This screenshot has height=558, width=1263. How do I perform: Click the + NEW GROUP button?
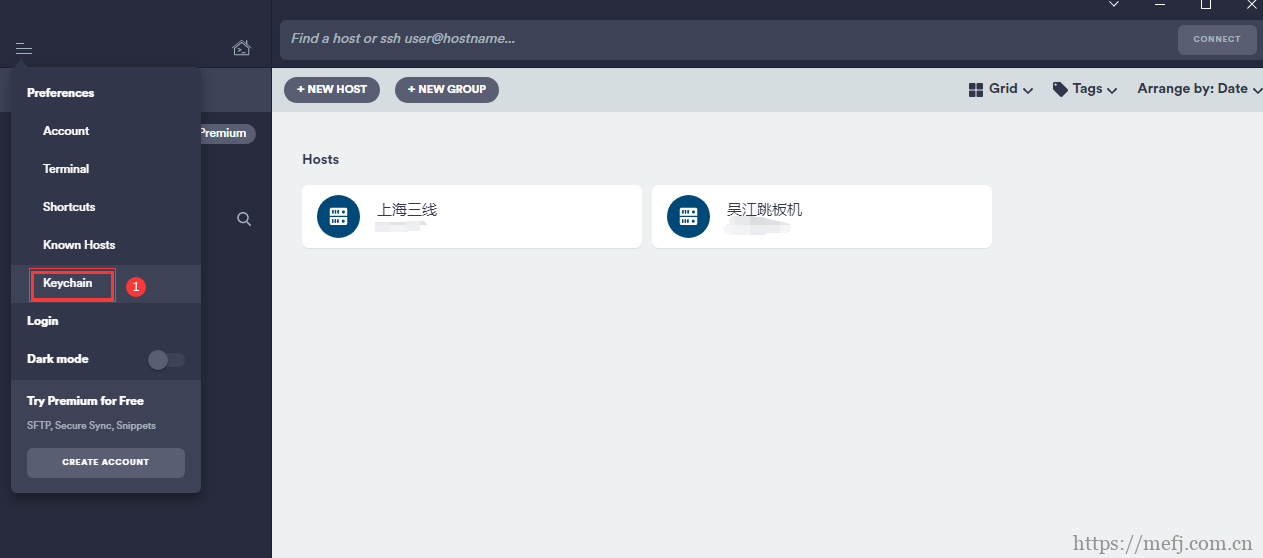click(x=447, y=89)
